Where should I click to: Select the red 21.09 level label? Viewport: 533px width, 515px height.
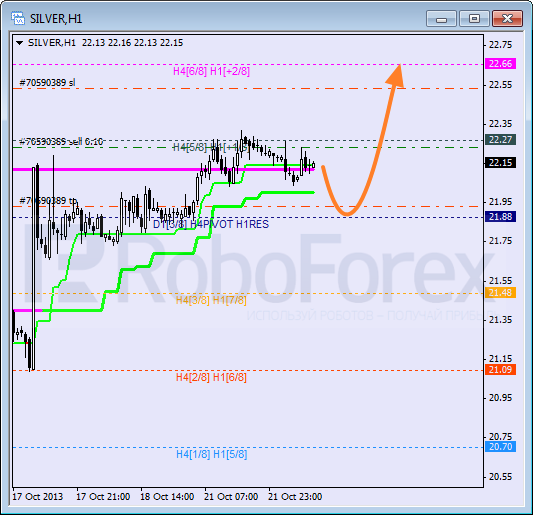tap(500, 370)
